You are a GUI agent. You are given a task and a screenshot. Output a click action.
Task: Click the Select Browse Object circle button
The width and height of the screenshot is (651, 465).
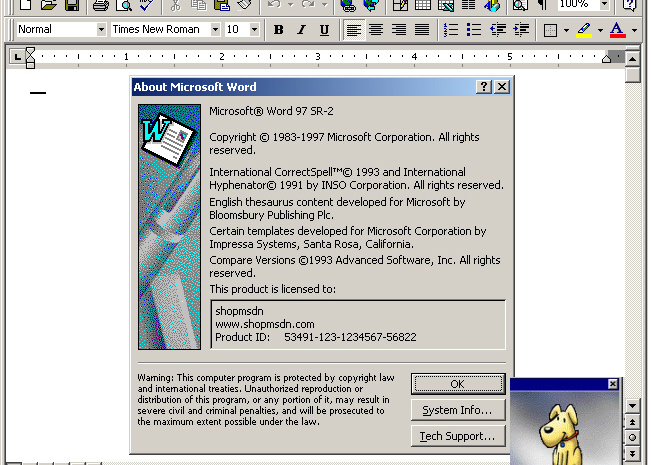[x=632, y=438]
